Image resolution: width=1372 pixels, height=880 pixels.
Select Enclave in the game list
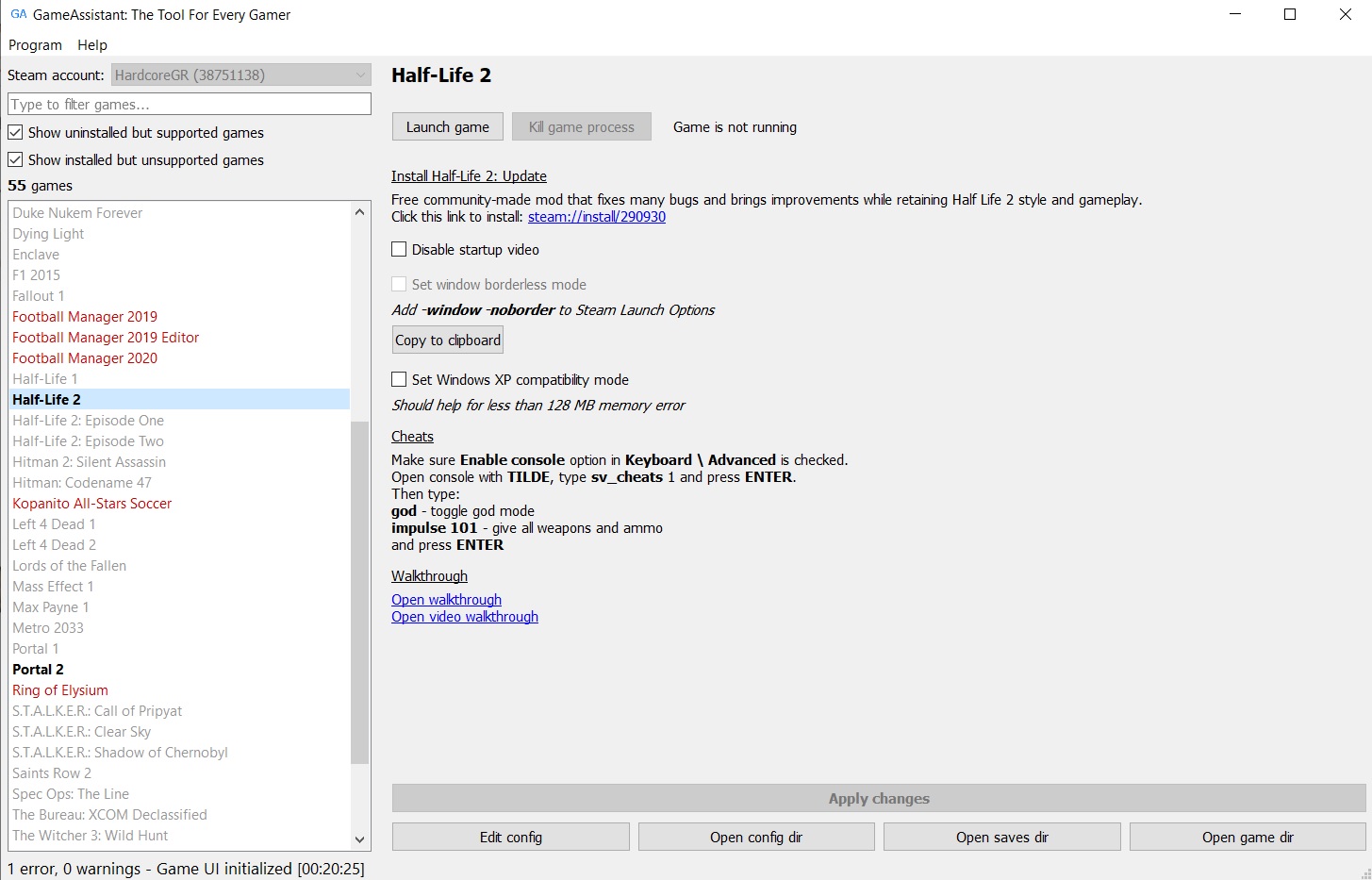point(179,255)
